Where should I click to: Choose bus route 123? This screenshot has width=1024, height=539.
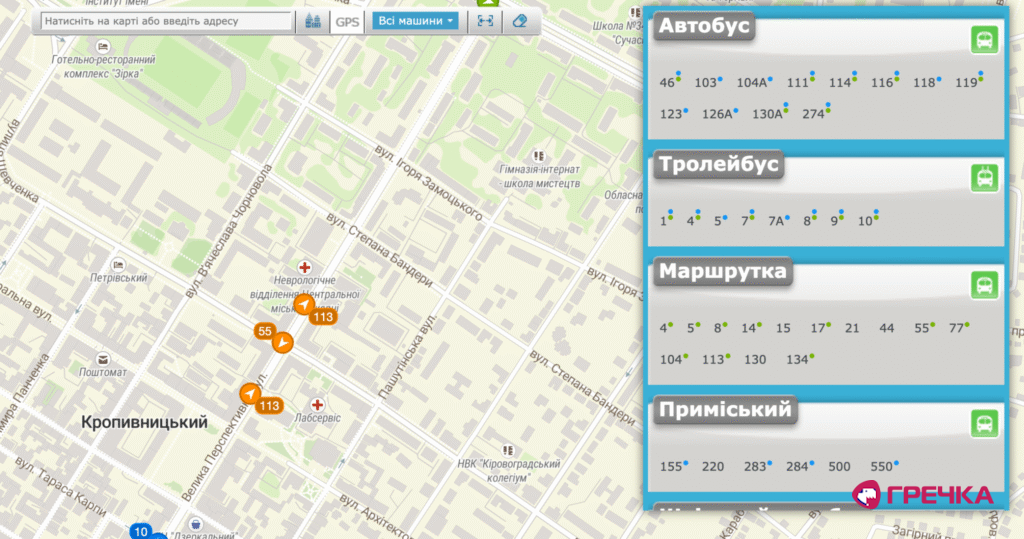pyautogui.click(x=673, y=114)
